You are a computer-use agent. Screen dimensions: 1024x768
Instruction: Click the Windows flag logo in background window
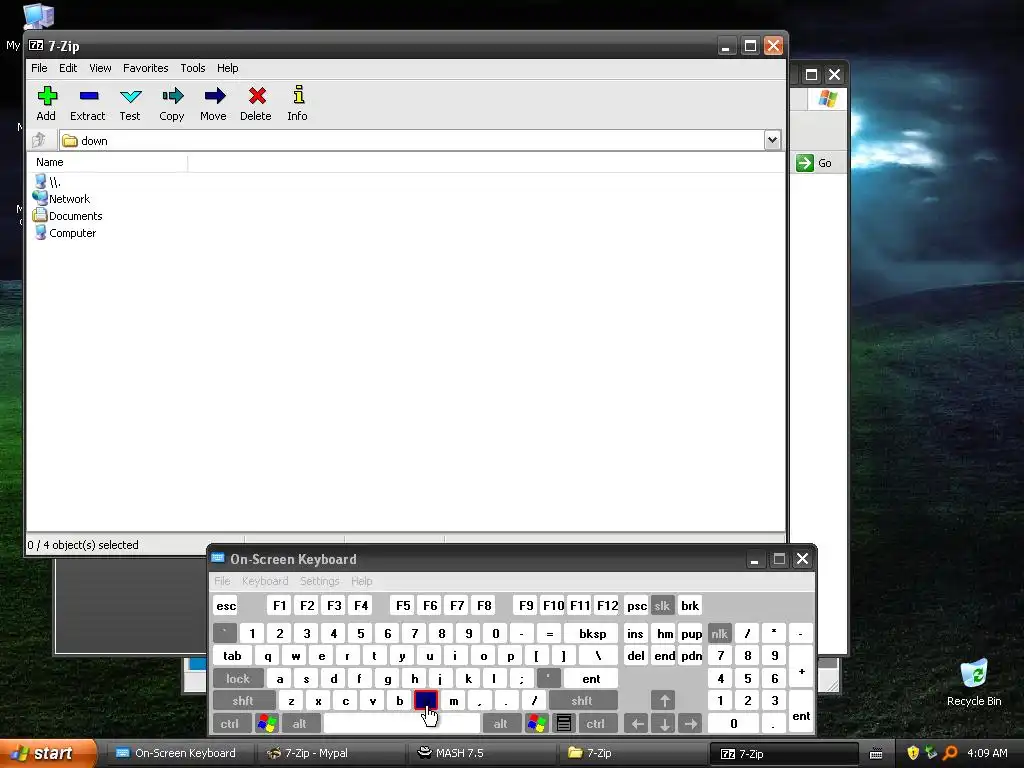827,99
